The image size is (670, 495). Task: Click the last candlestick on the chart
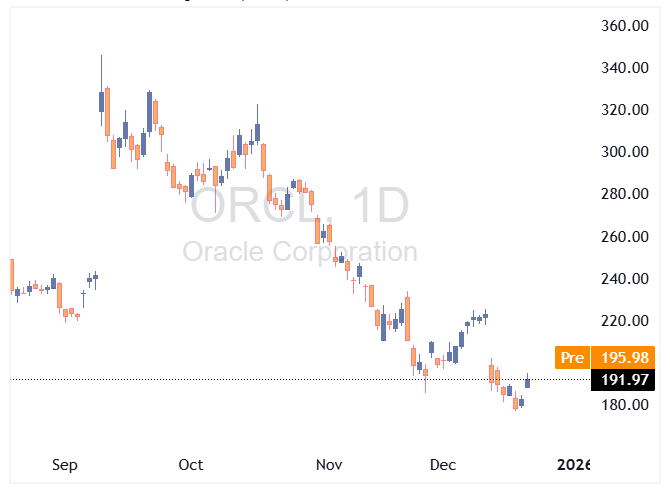click(x=528, y=381)
